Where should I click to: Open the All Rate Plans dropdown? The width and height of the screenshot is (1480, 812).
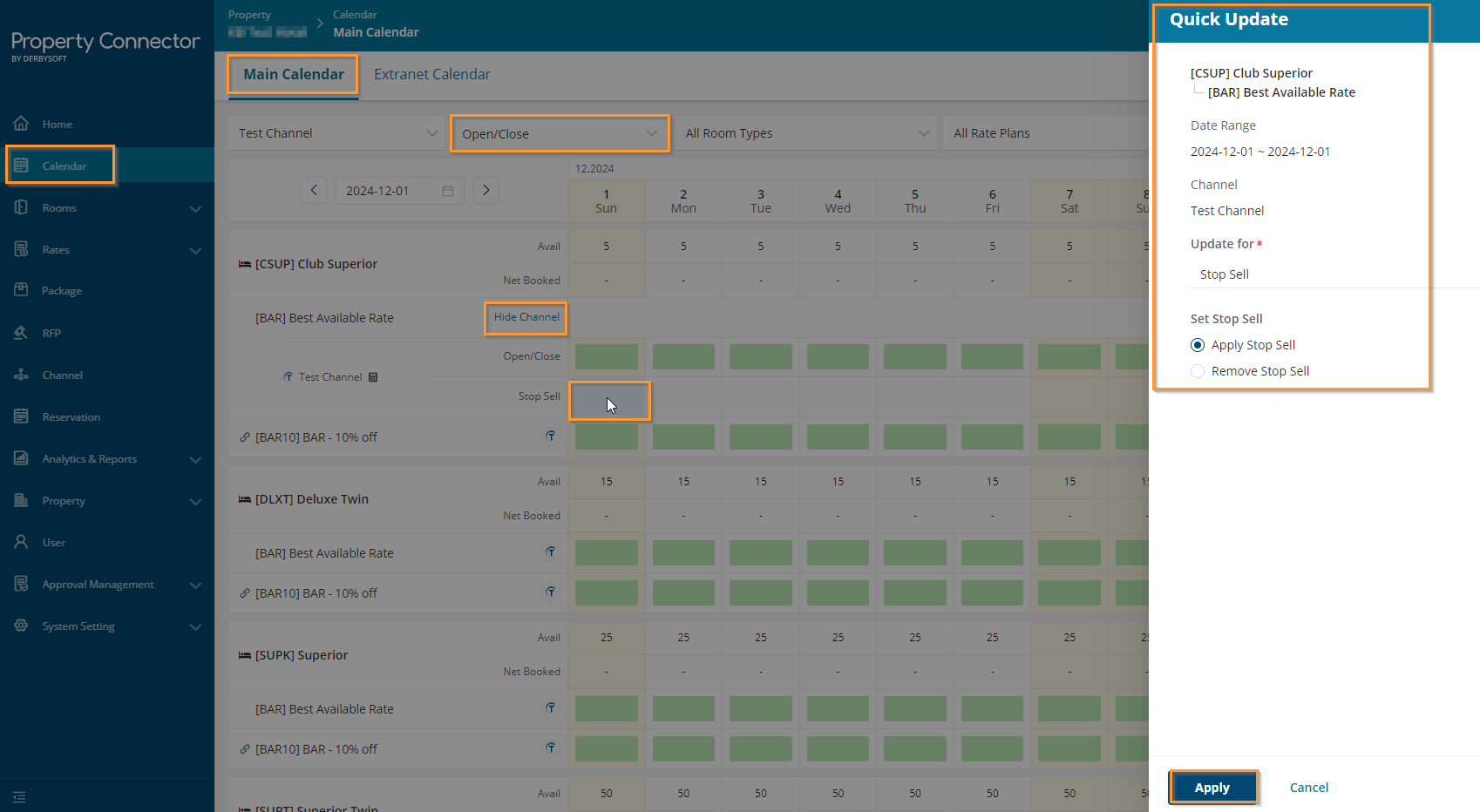1046,133
